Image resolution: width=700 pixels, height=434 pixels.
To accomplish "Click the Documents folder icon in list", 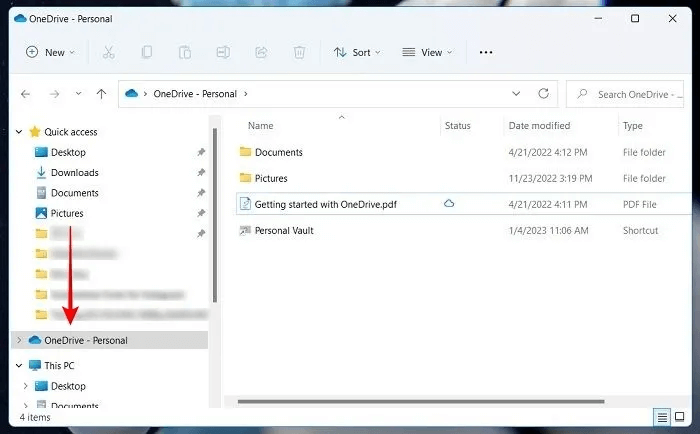I will (245, 152).
